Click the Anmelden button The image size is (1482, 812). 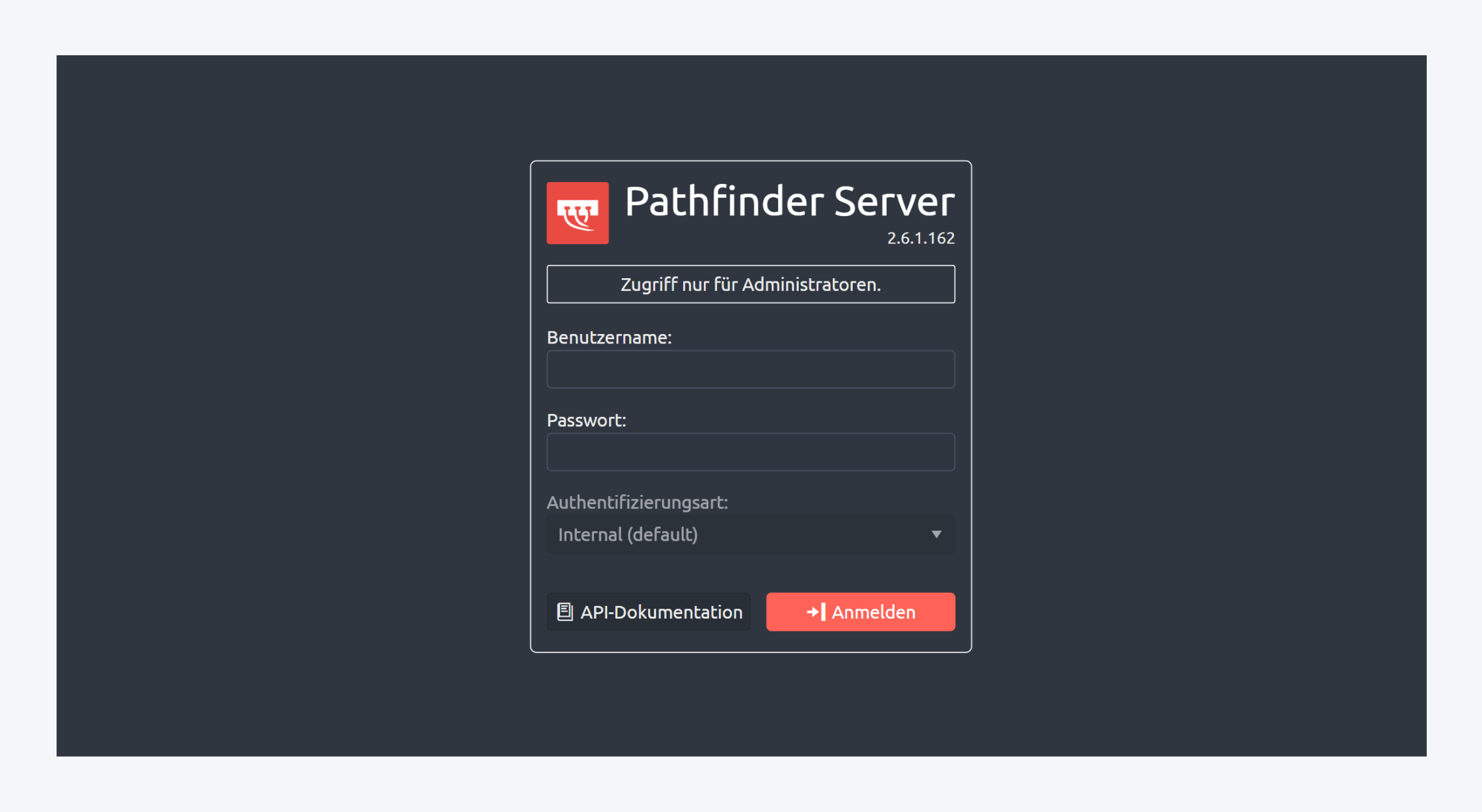click(860, 611)
